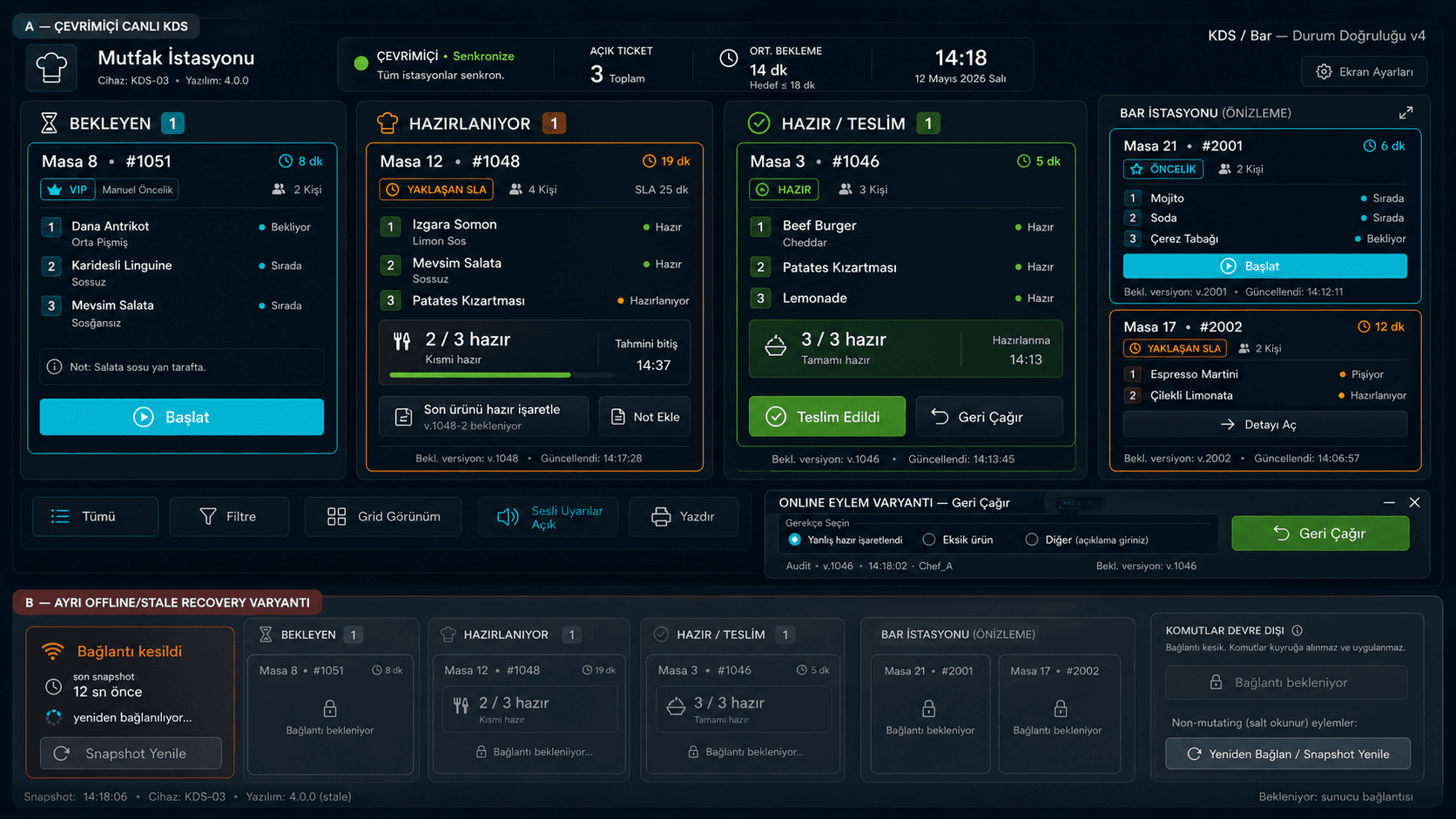Click the hourglass icon next to Bekleyen
Screen dimensions: 1456x819
coord(49,124)
